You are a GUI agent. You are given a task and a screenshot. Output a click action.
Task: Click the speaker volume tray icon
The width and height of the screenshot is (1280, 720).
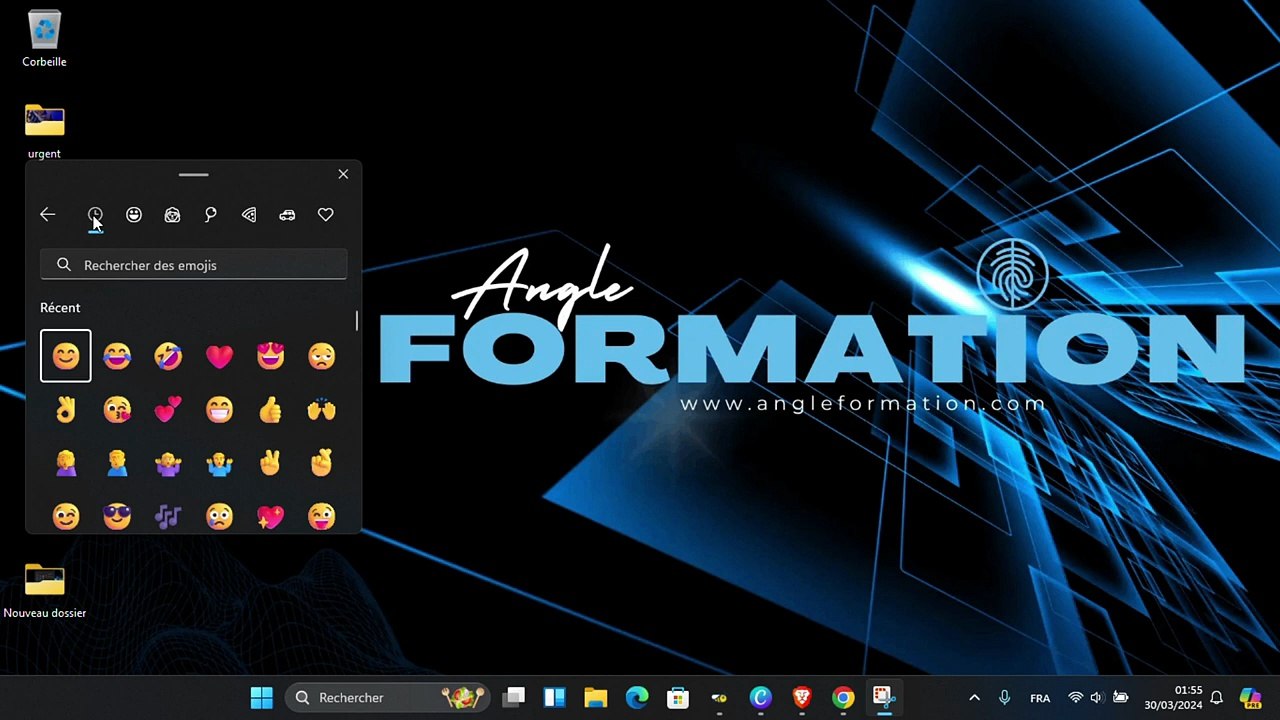tap(1097, 697)
